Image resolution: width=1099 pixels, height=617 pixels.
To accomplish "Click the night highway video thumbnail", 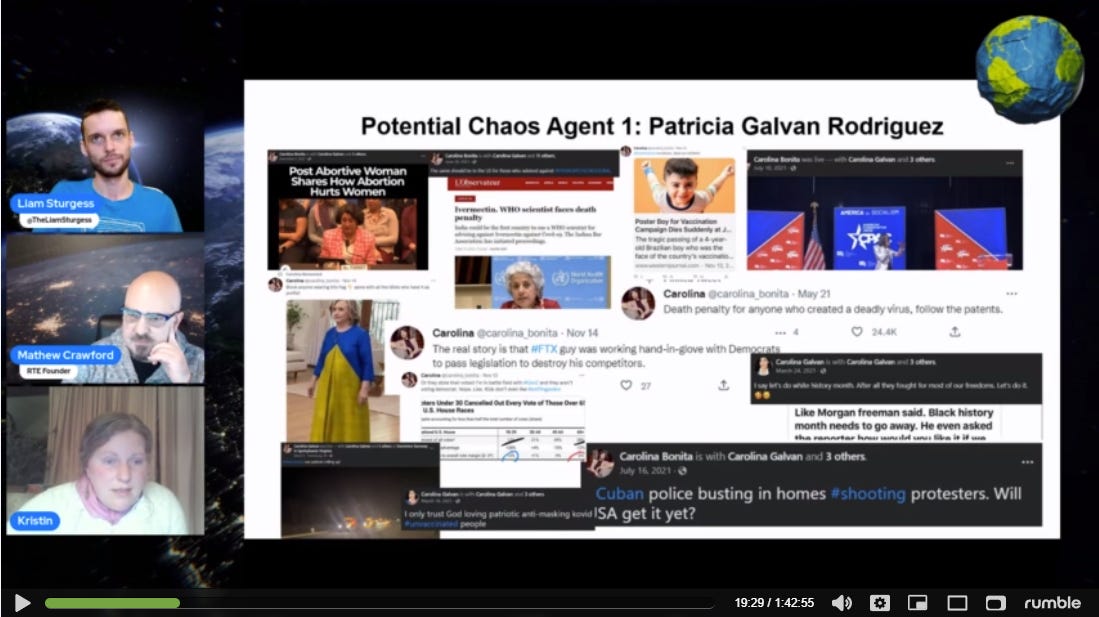I will point(360,501).
